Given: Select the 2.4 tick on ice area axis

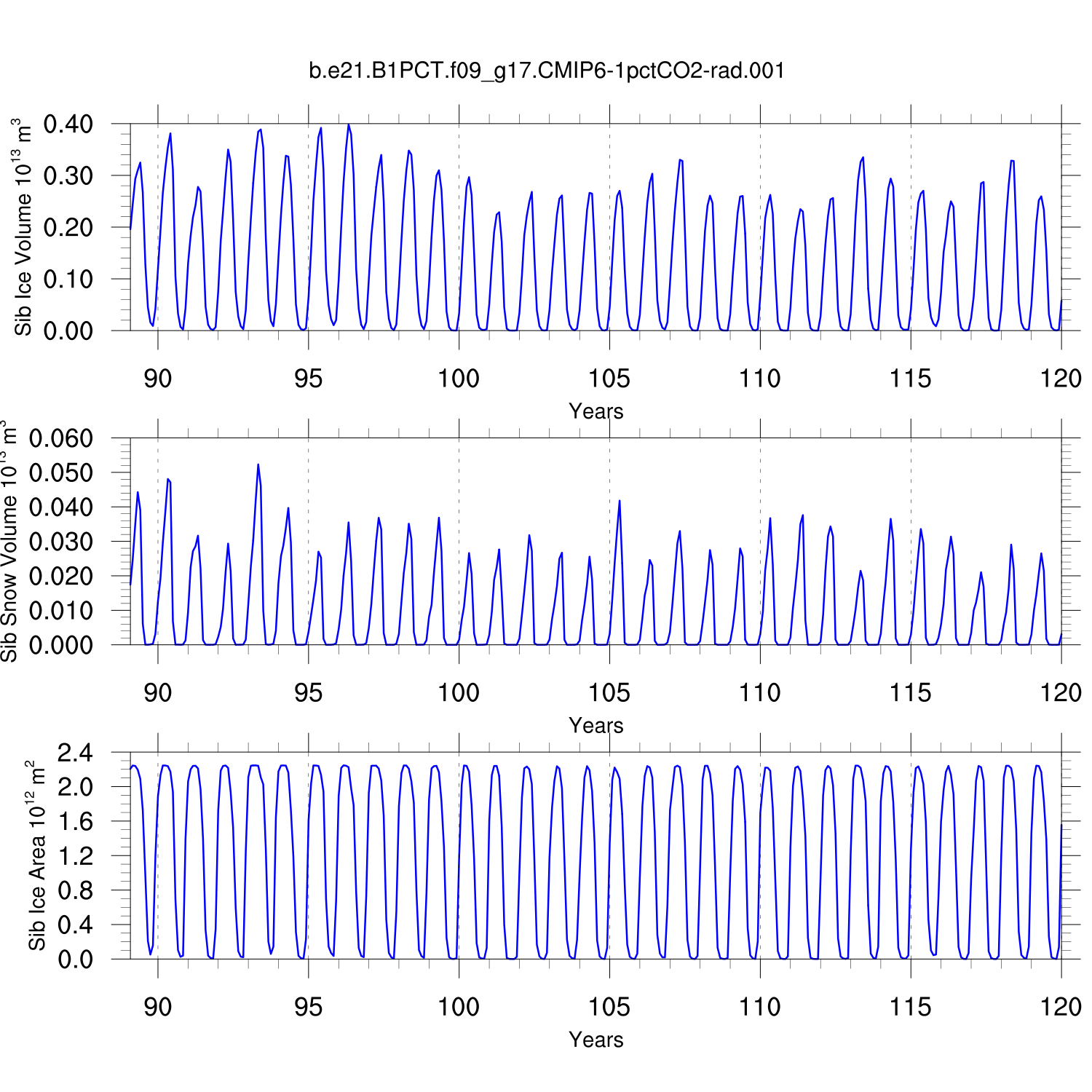Looking at the screenshot, I should [x=76, y=753].
